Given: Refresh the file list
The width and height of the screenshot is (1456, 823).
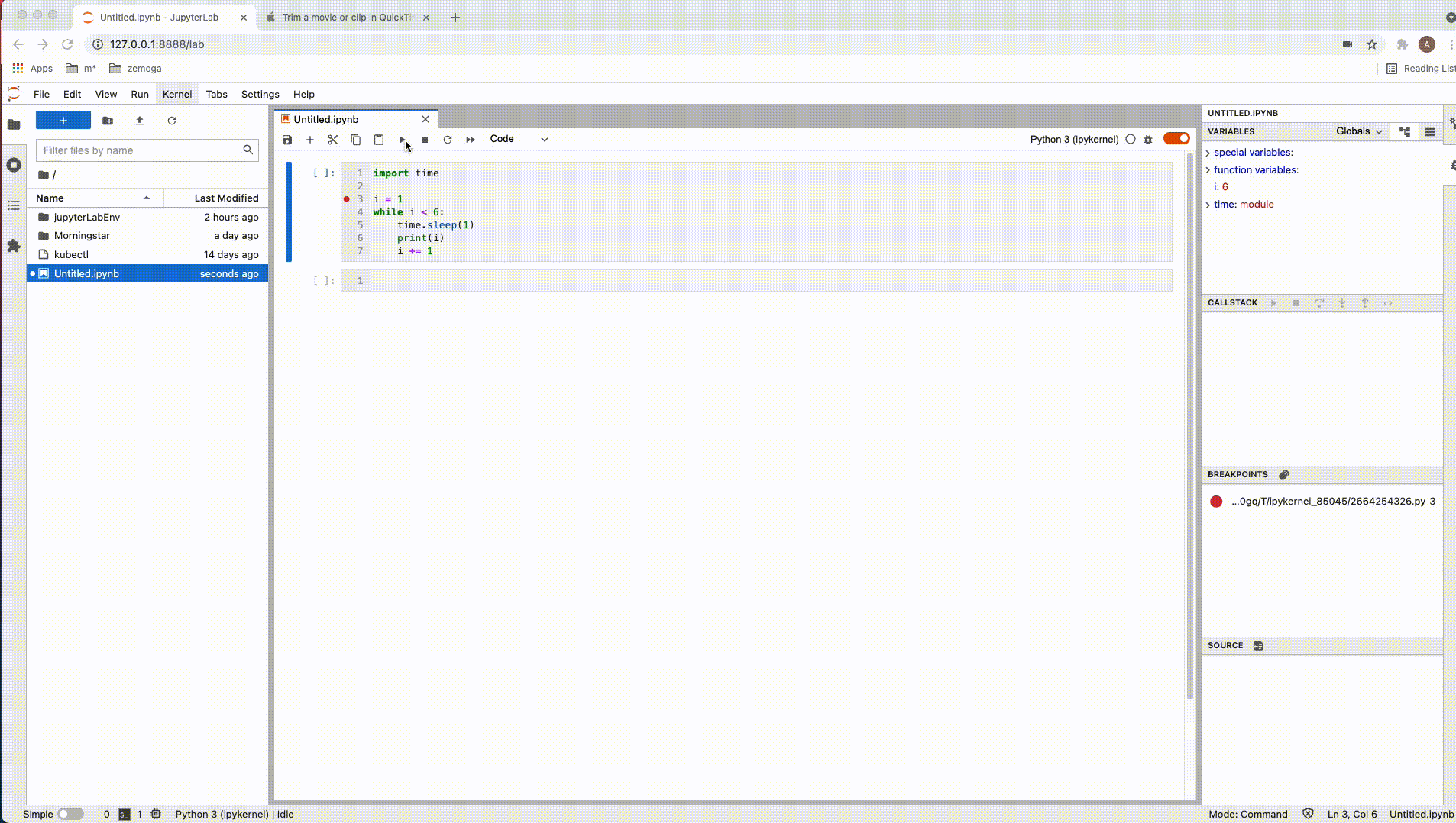Looking at the screenshot, I should tap(172, 121).
